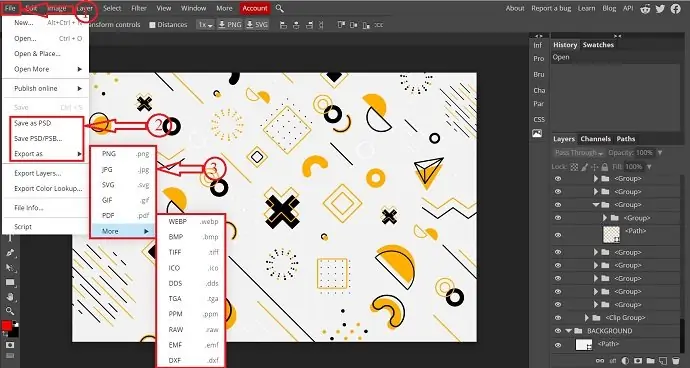Expand the topmost Group folder arrow
Viewport: 690px width, 368px height.
pyautogui.click(x=596, y=179)
